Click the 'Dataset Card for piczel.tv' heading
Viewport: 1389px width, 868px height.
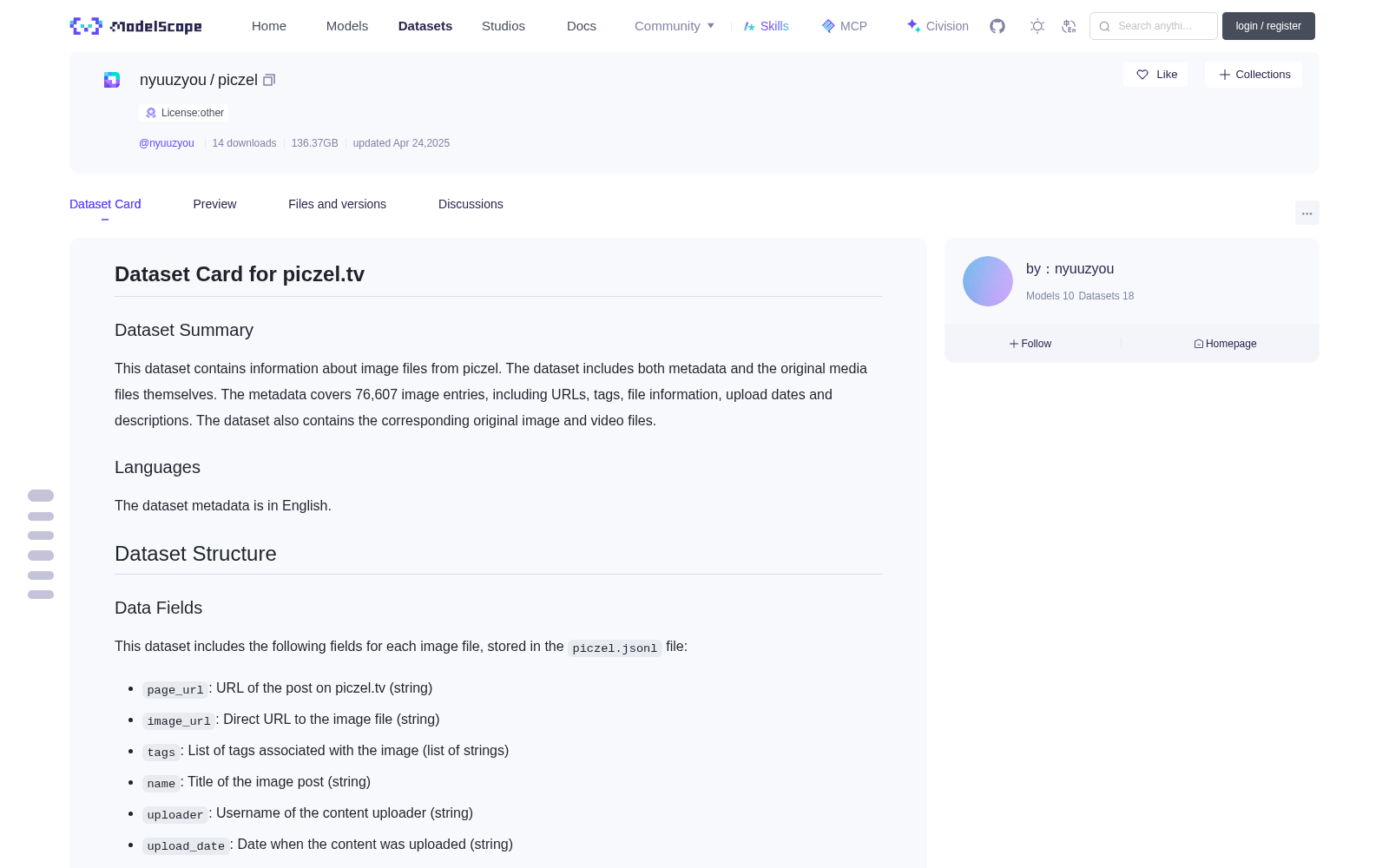pyautogui.click(x=240, y=274)
